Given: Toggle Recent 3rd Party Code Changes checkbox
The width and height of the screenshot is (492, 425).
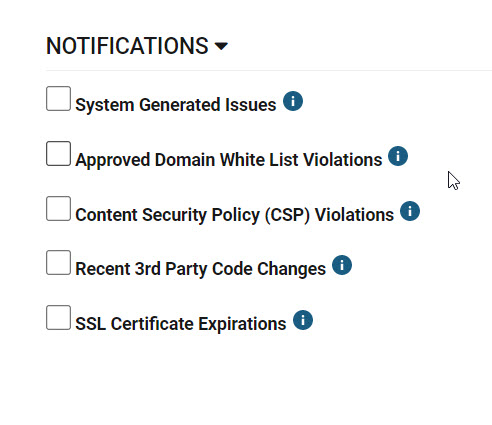Looking at the screenshot, I should (58, 263).
